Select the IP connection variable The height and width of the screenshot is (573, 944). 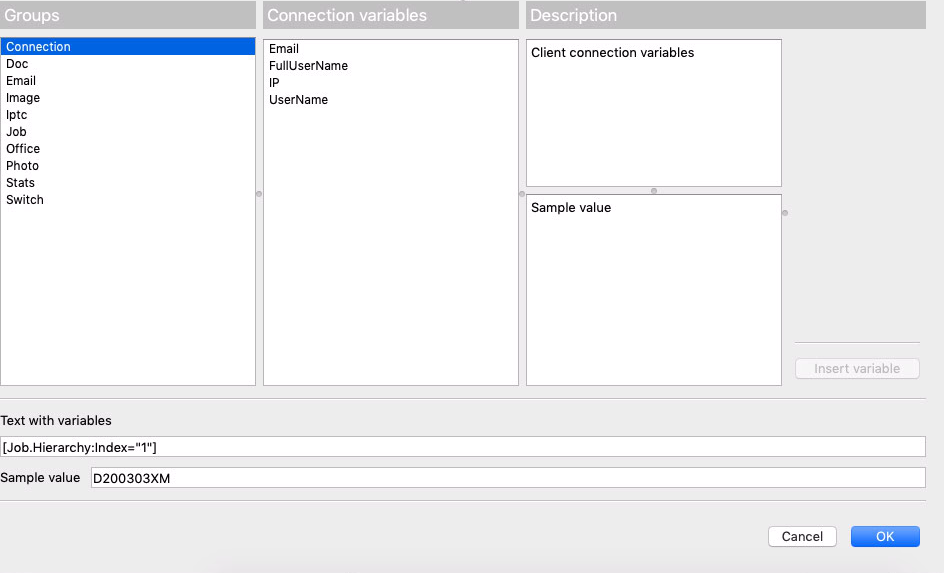pos(274,83)
